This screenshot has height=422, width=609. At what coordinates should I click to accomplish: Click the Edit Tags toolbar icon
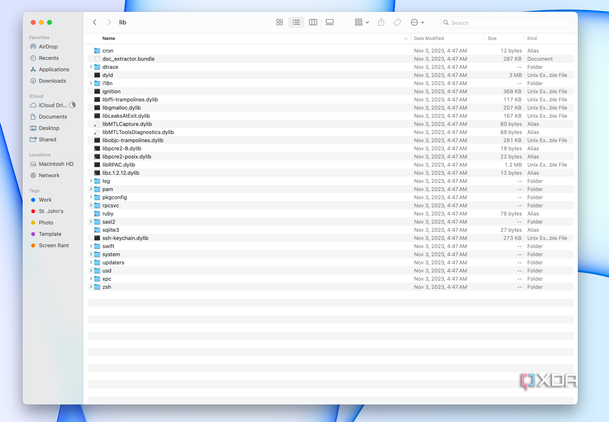click(x=397, y=23)
